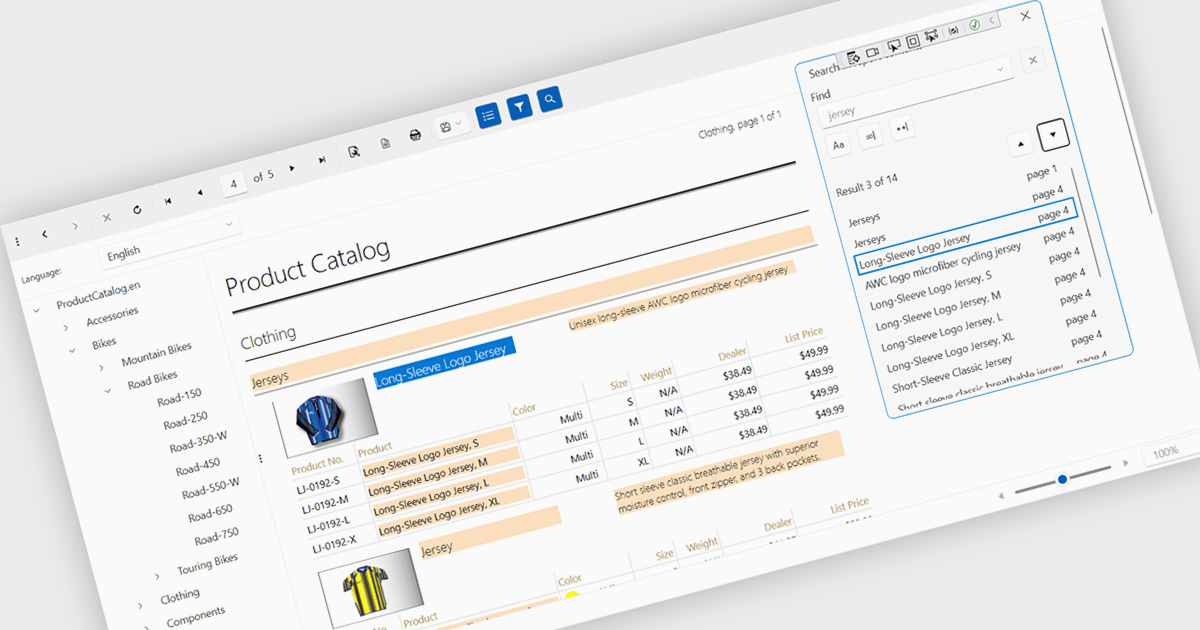Click the zoom increase arrow right of slider
This screenshot has height=630, width=1200.
[1127, 462]
